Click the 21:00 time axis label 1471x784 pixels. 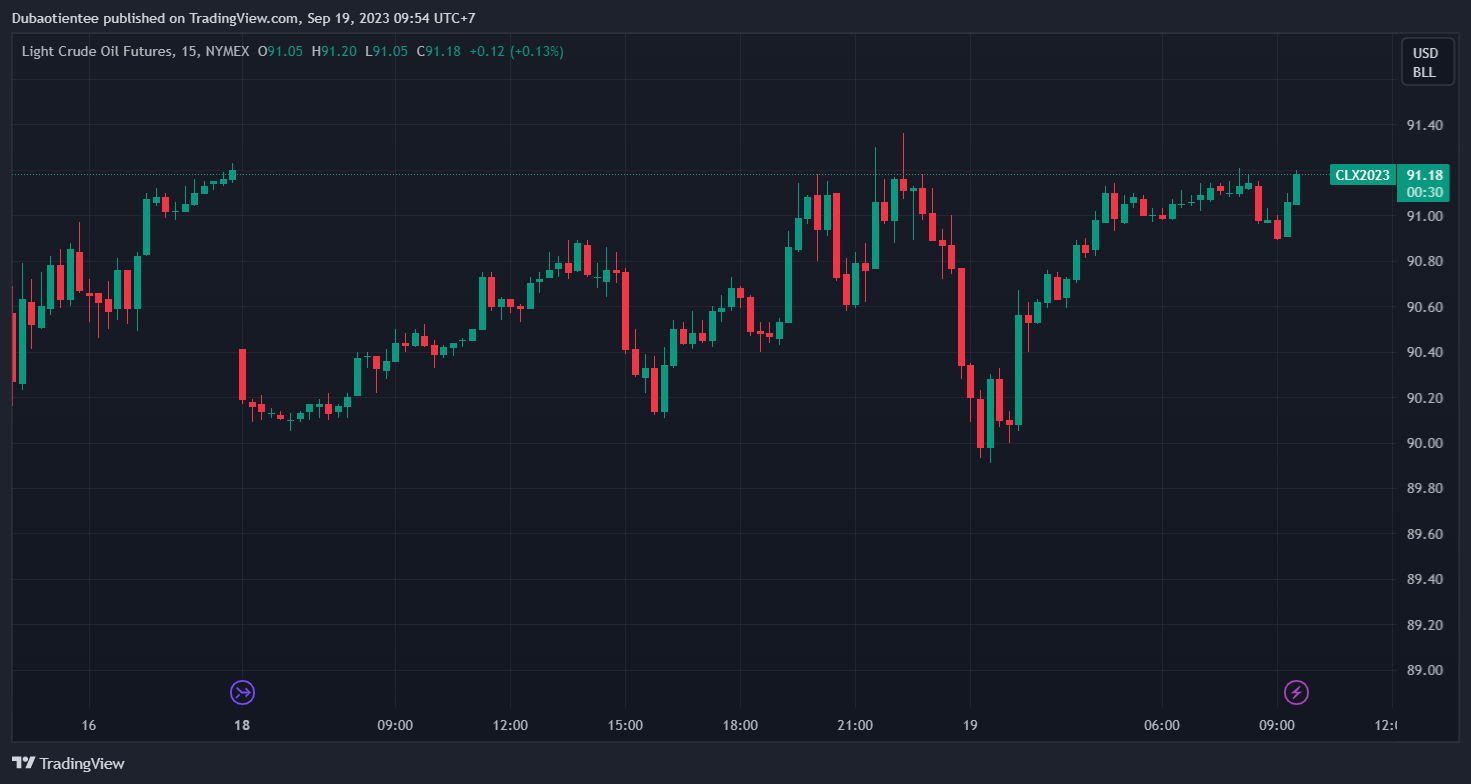(x=855, y=725)
